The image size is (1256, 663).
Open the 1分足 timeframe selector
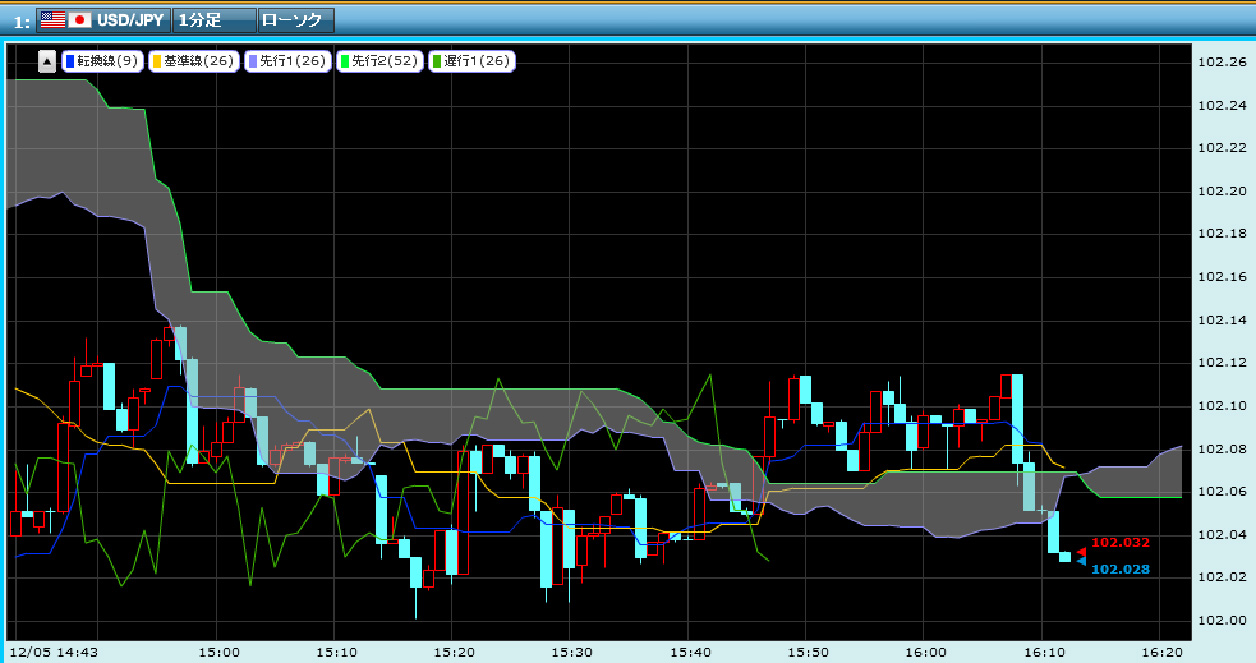(213, 20)
